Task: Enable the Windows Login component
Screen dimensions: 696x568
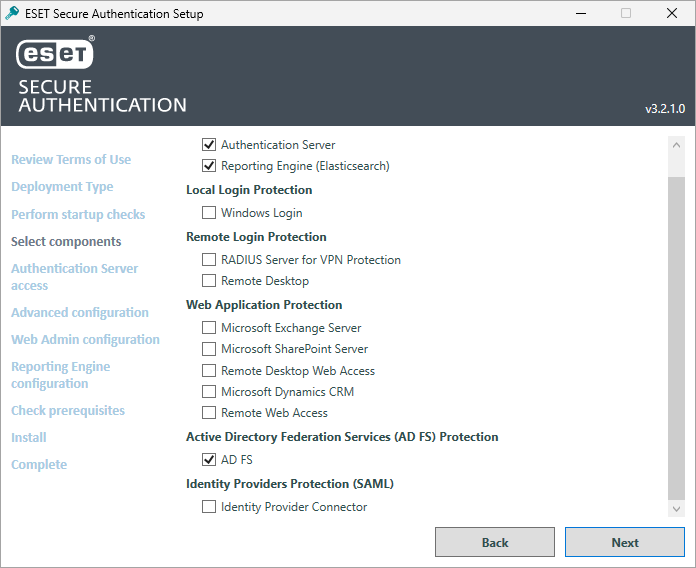Action: [x=209, y=213]
